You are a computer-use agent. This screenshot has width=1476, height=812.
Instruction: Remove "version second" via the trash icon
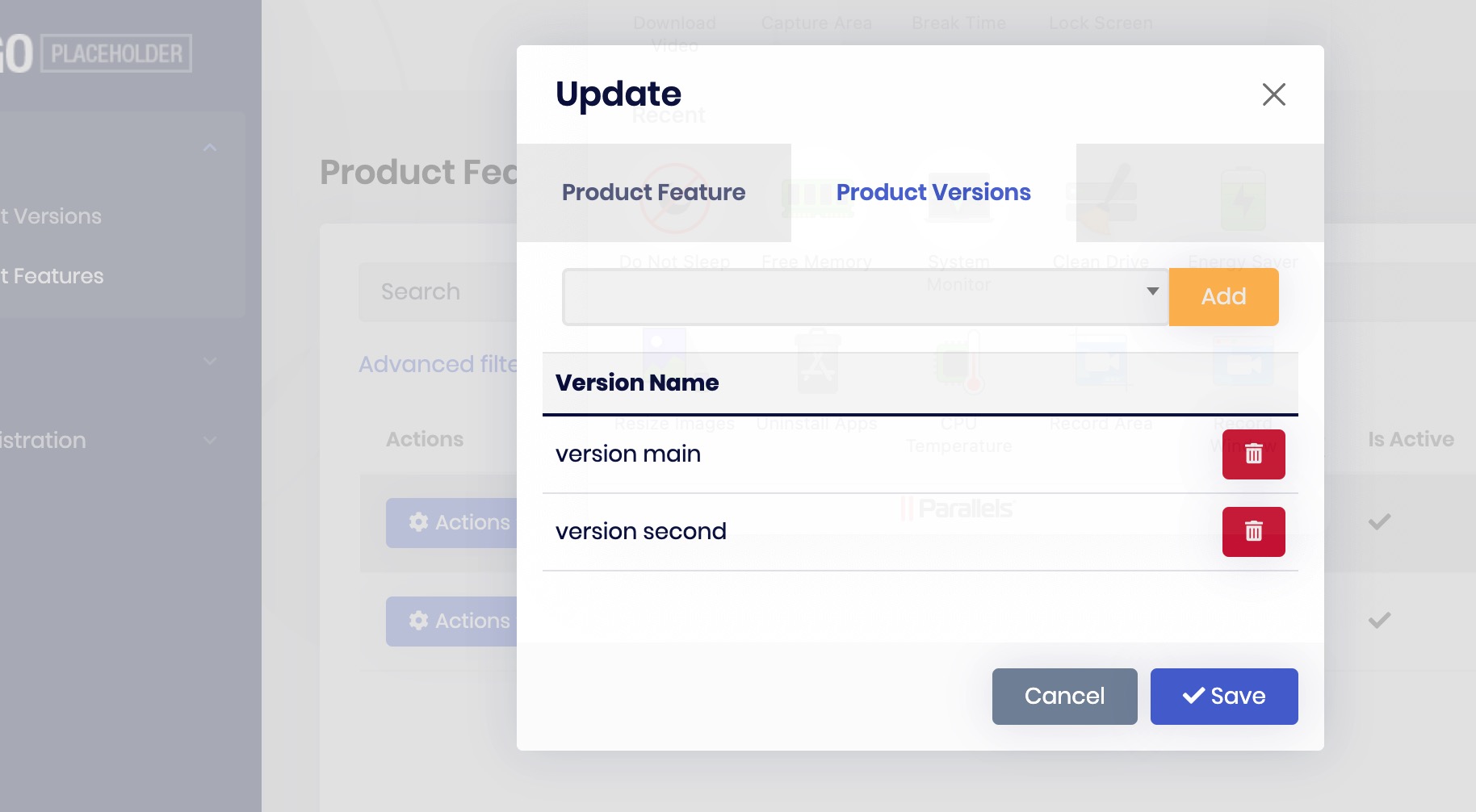(1254, 531)
